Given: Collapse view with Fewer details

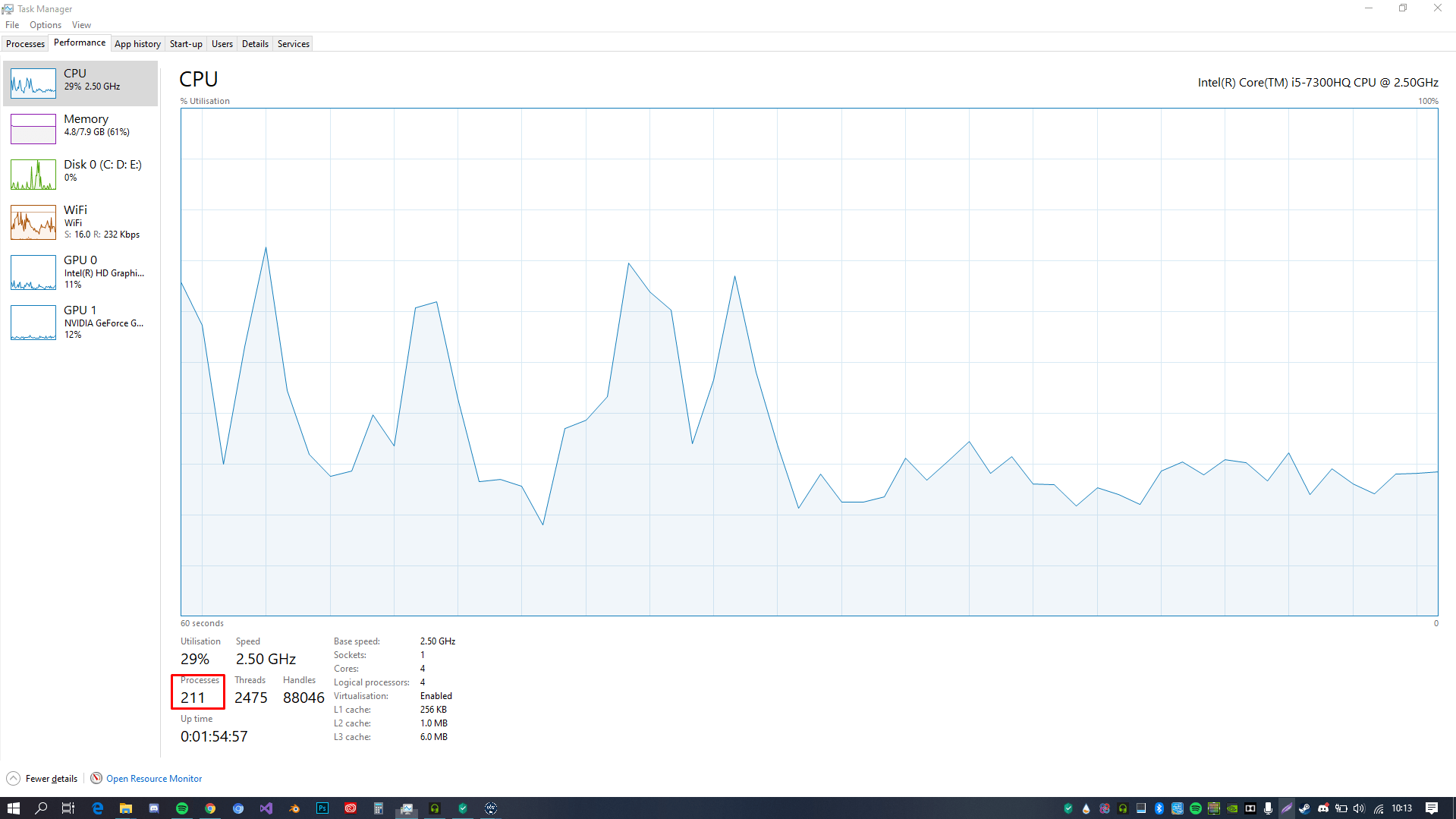Looking at the screenshot, I should [42, 779].
